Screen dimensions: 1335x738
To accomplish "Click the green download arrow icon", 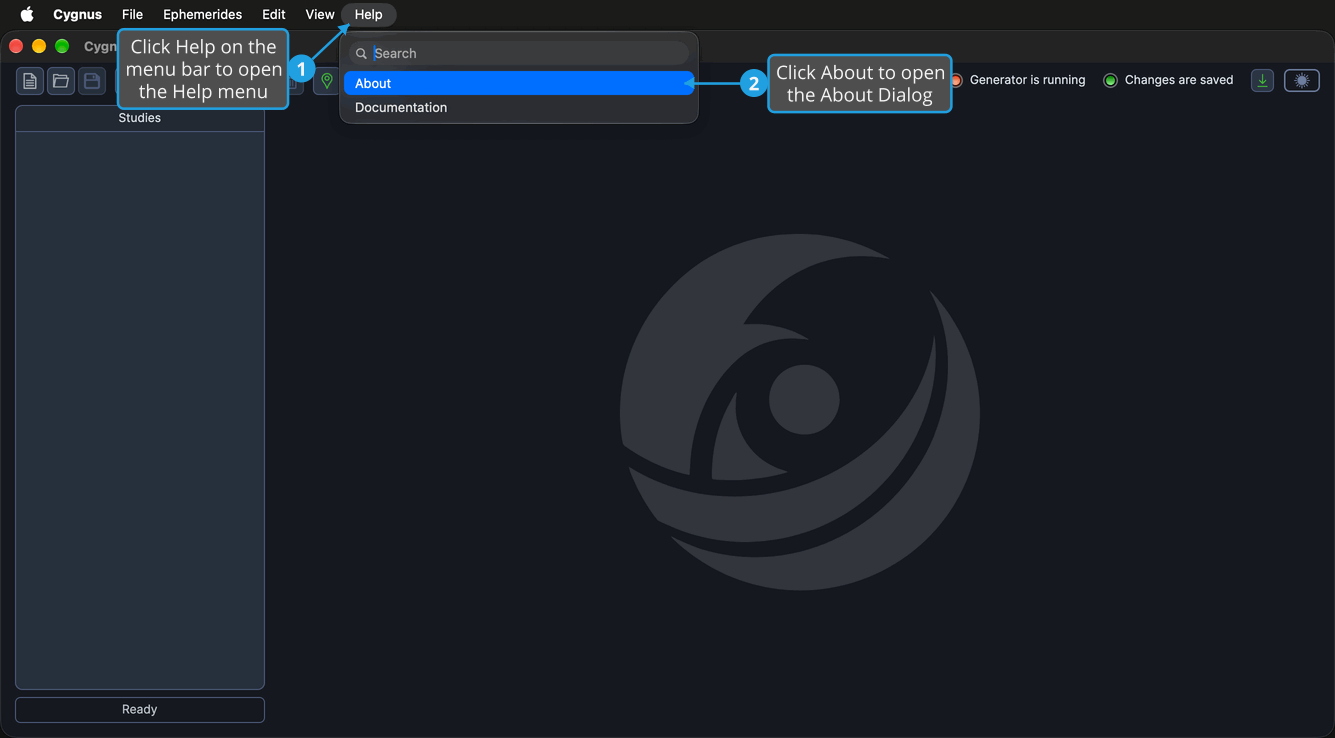I will point(1262,81).
